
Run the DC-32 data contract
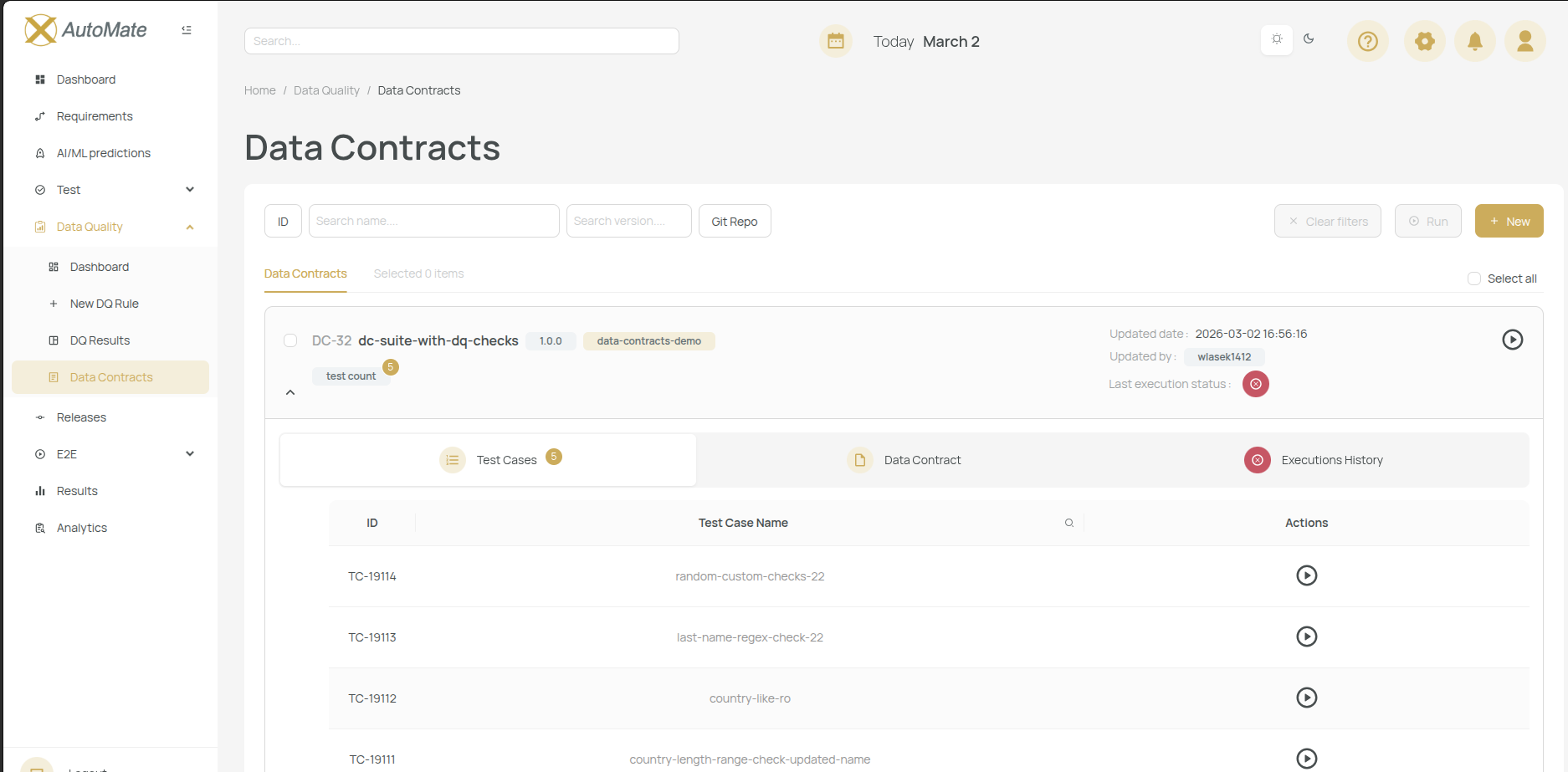1512,340
